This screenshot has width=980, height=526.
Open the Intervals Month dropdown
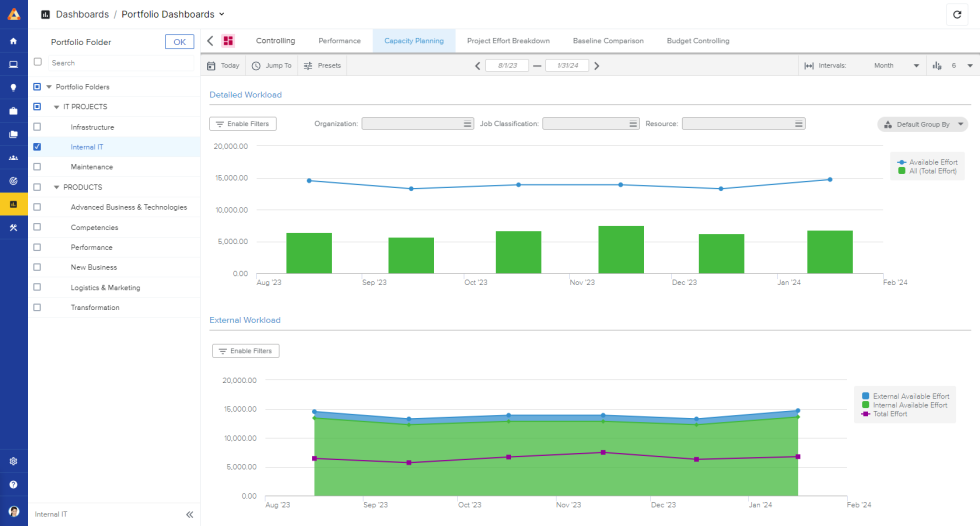(x=896, y=65)
